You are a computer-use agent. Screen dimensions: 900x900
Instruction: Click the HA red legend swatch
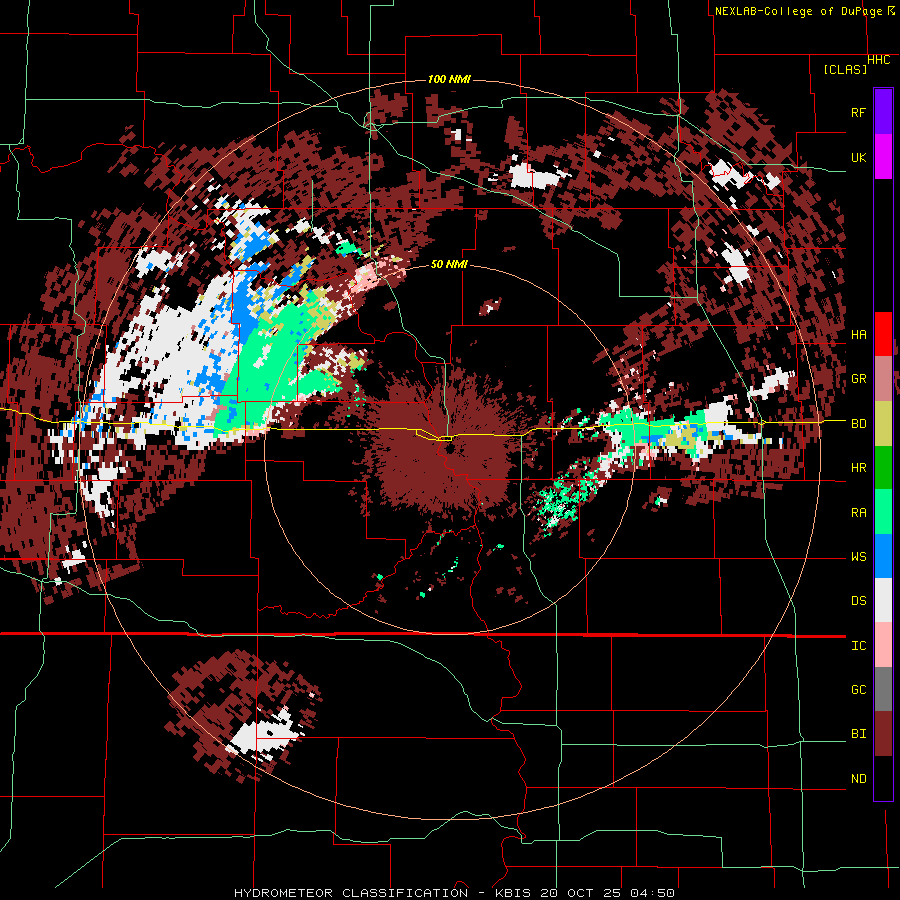pos(883,334)
